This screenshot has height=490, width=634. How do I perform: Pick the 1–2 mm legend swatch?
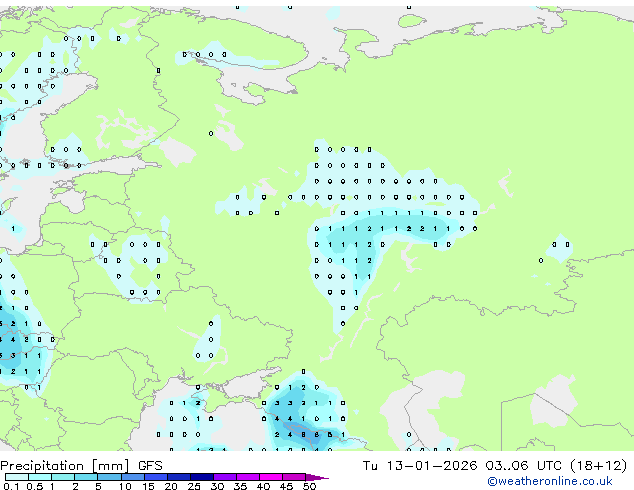[63, 477]
